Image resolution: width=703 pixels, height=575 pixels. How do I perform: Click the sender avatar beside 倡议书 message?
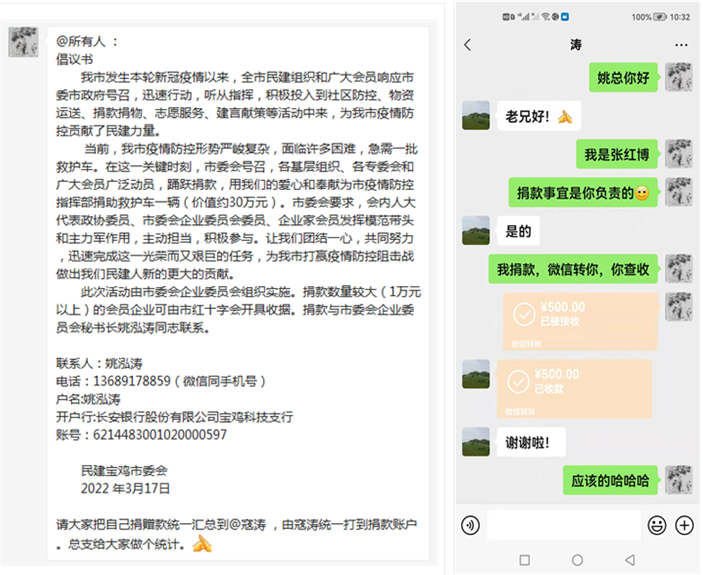coord(24,43)
